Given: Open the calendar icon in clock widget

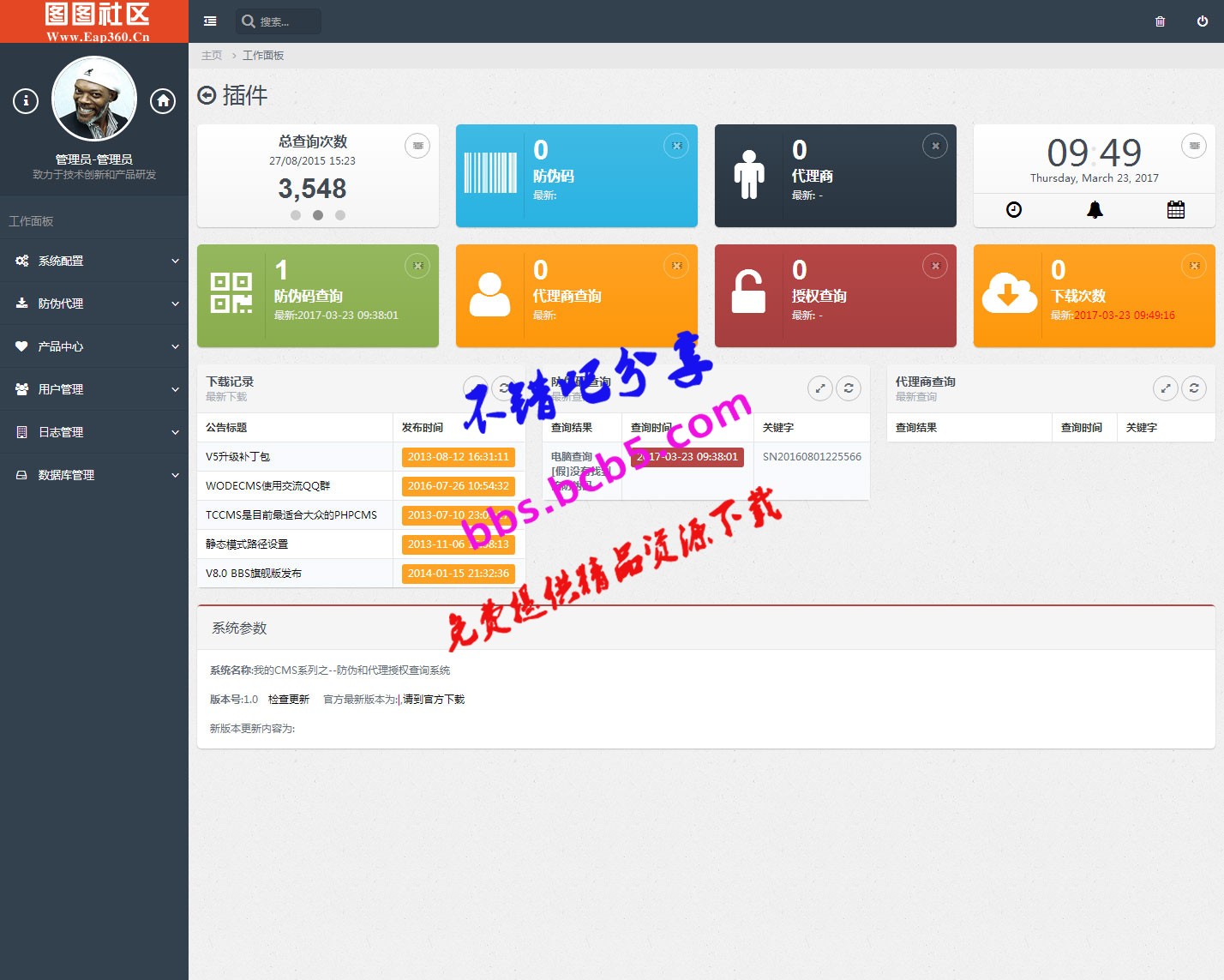Looking at the screenshot, I should [x=1176, y=210].
